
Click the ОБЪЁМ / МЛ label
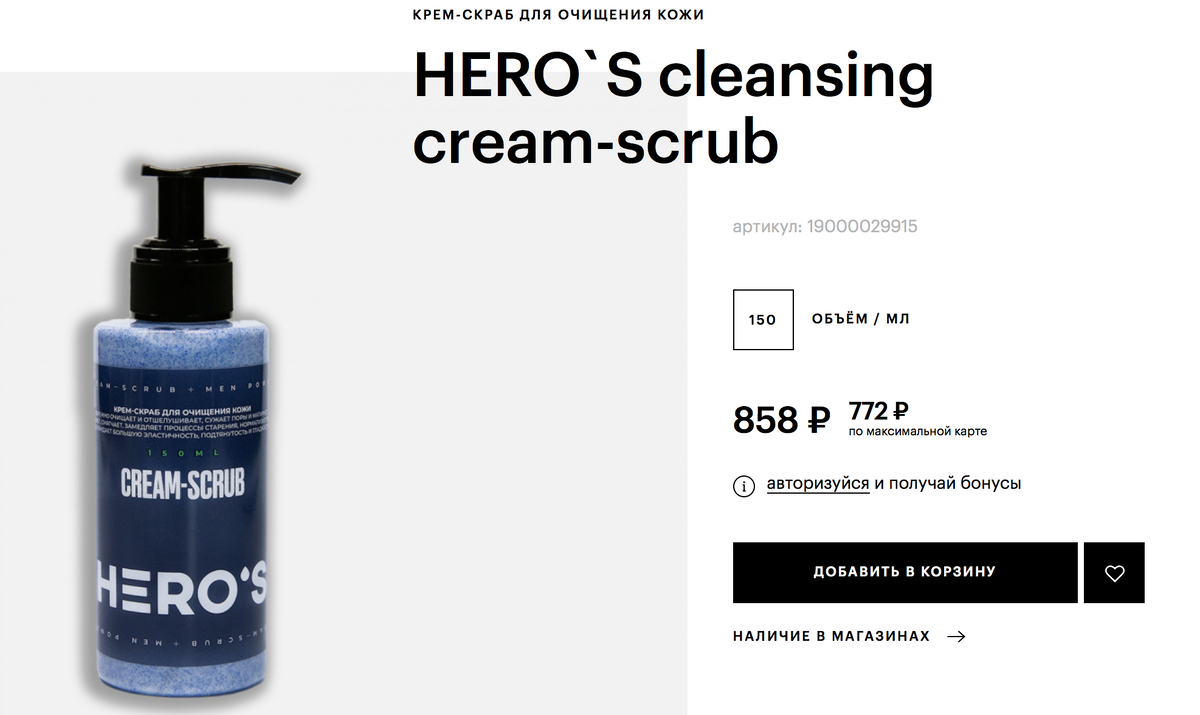861,320
